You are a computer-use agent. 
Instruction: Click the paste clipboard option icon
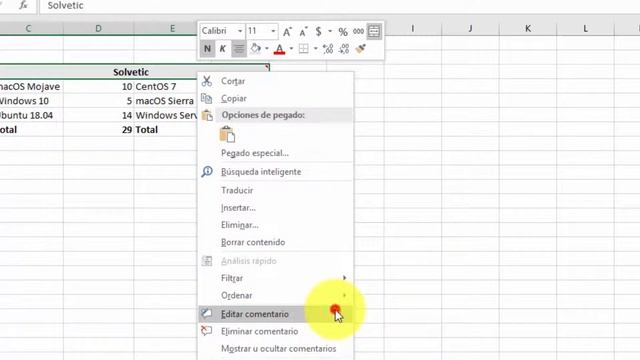pyautogui.click(x=227, y=134)
